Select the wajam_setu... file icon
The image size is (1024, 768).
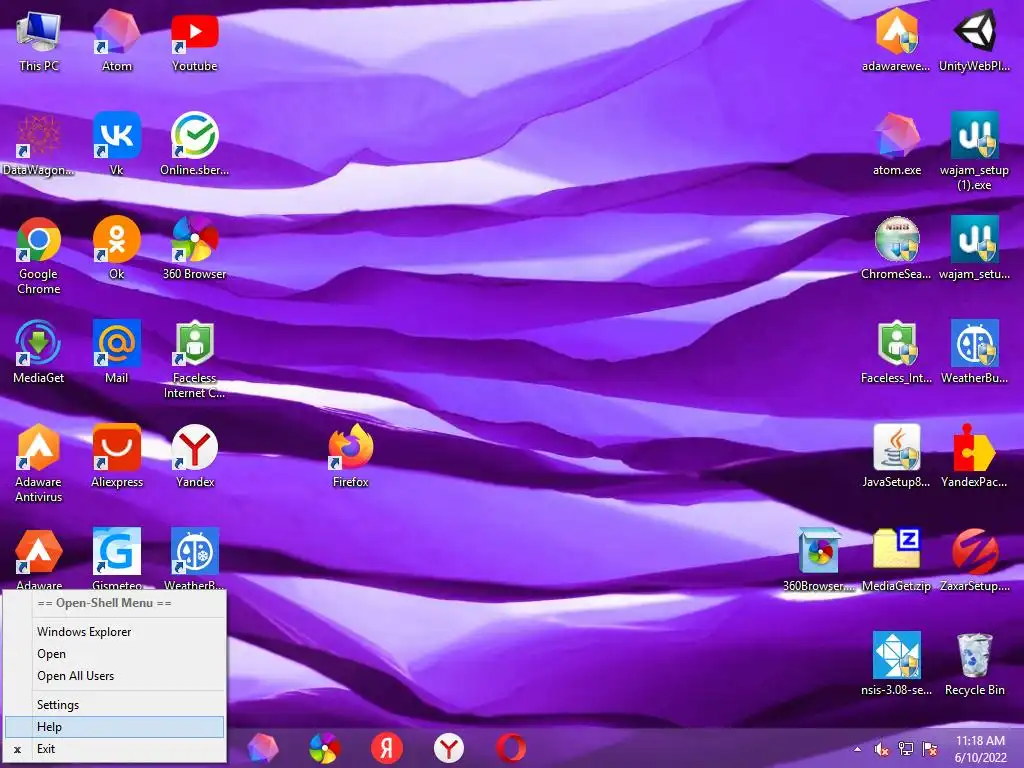click(x=974, y=249)
